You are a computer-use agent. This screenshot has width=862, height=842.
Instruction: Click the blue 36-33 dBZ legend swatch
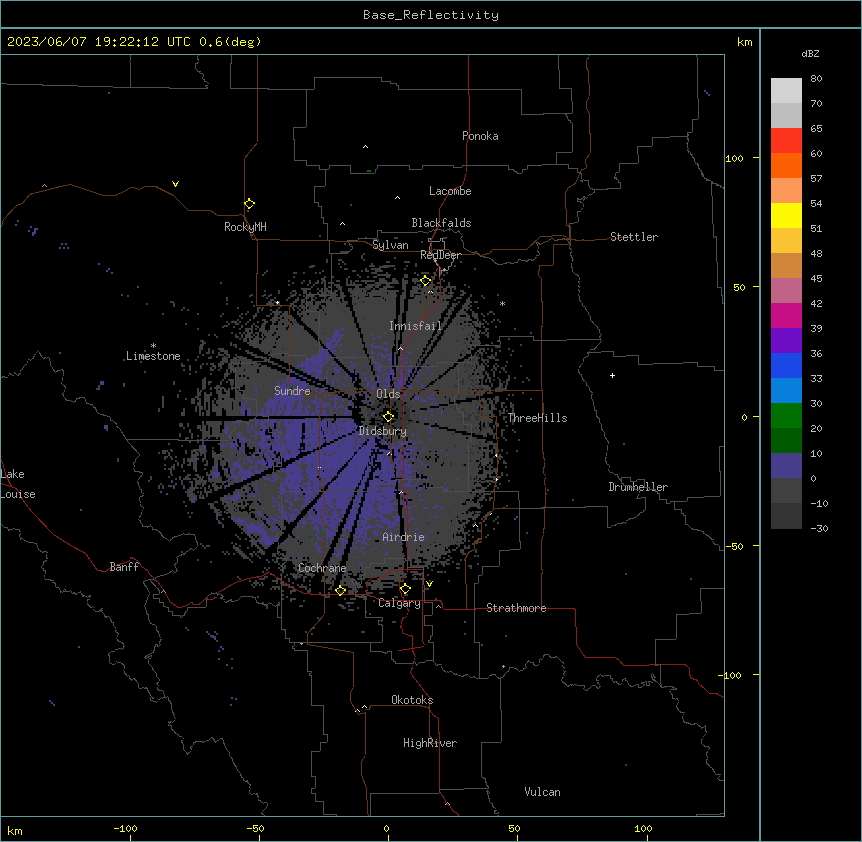(x=786, y=365)
